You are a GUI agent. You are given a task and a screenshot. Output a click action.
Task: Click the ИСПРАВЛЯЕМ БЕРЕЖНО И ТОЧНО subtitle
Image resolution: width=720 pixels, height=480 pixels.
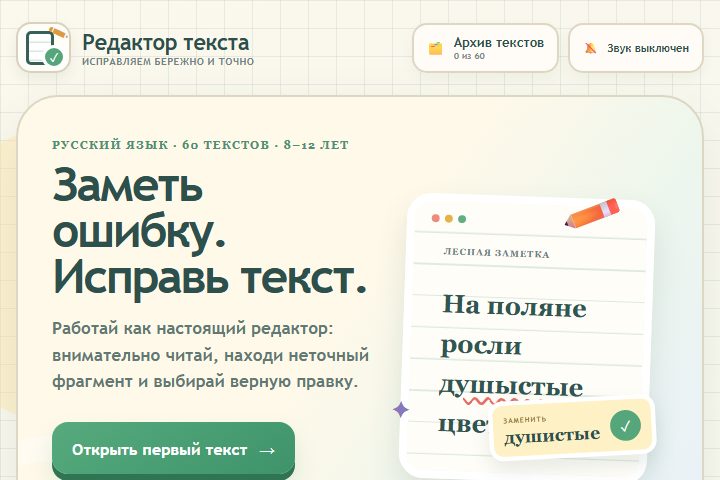(x=168, y=62)
